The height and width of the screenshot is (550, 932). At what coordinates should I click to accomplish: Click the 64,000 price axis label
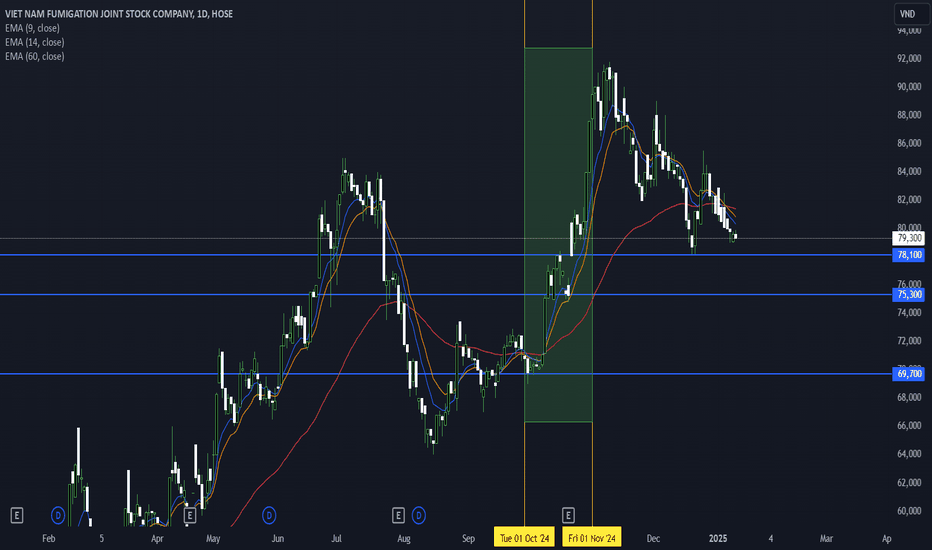click(909, 454)
